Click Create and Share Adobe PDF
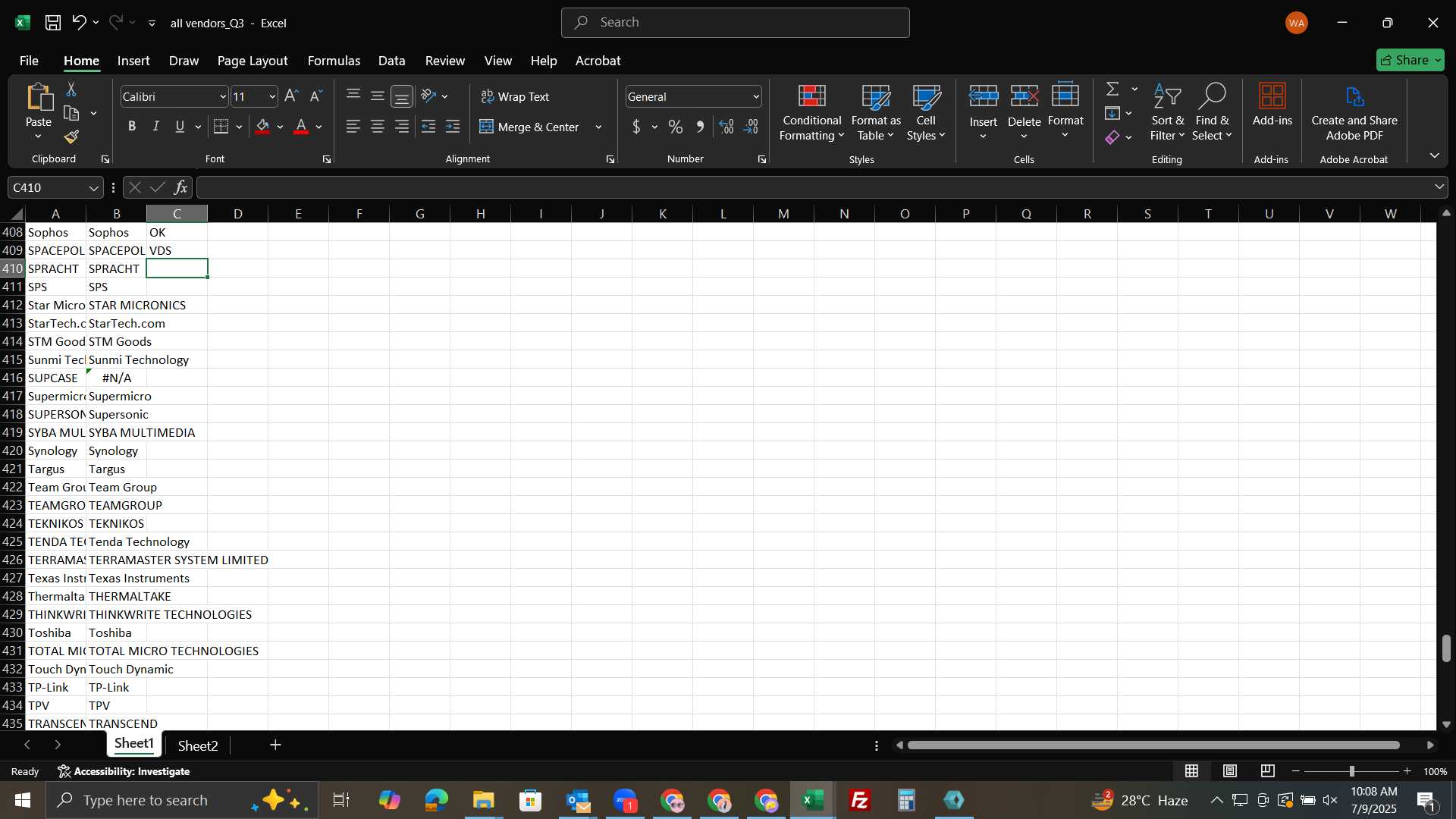The height and width of the screenshot is (819, 1456). click(1354, 112)
